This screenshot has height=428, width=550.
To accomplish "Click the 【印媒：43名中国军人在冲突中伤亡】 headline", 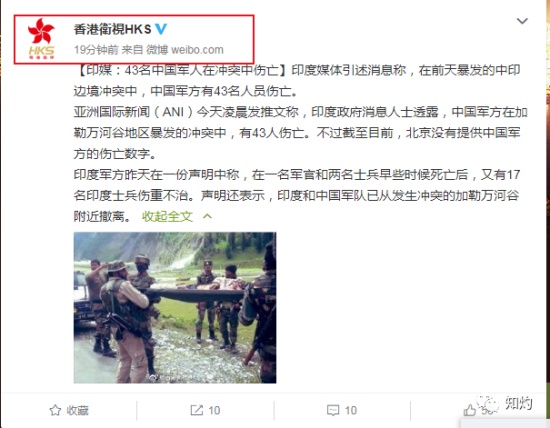I will 181,71.
